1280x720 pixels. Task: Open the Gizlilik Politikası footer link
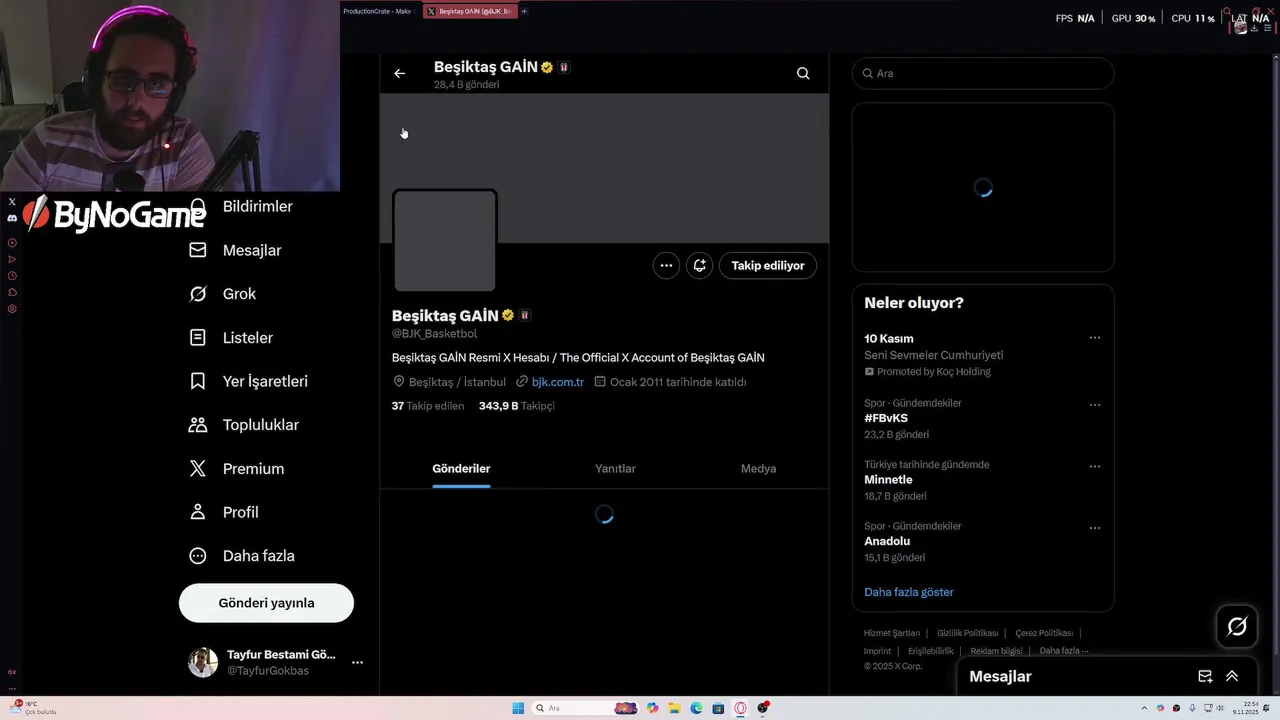point(967,633)
